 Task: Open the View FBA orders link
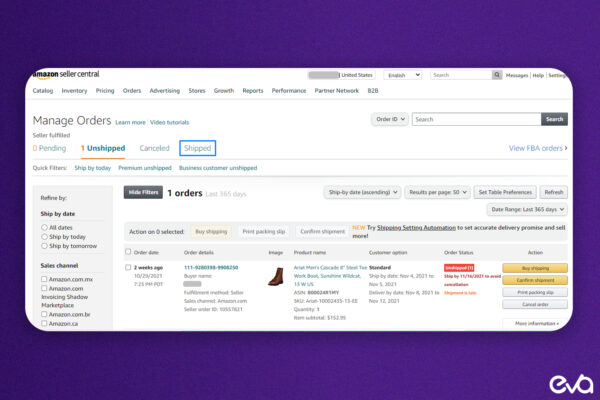click(538, 148)
